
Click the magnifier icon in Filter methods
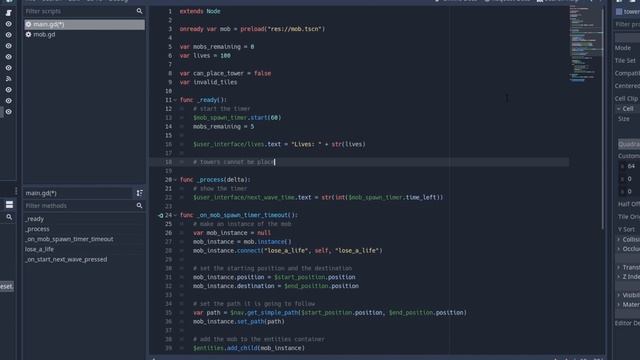[x=139, y=206]
